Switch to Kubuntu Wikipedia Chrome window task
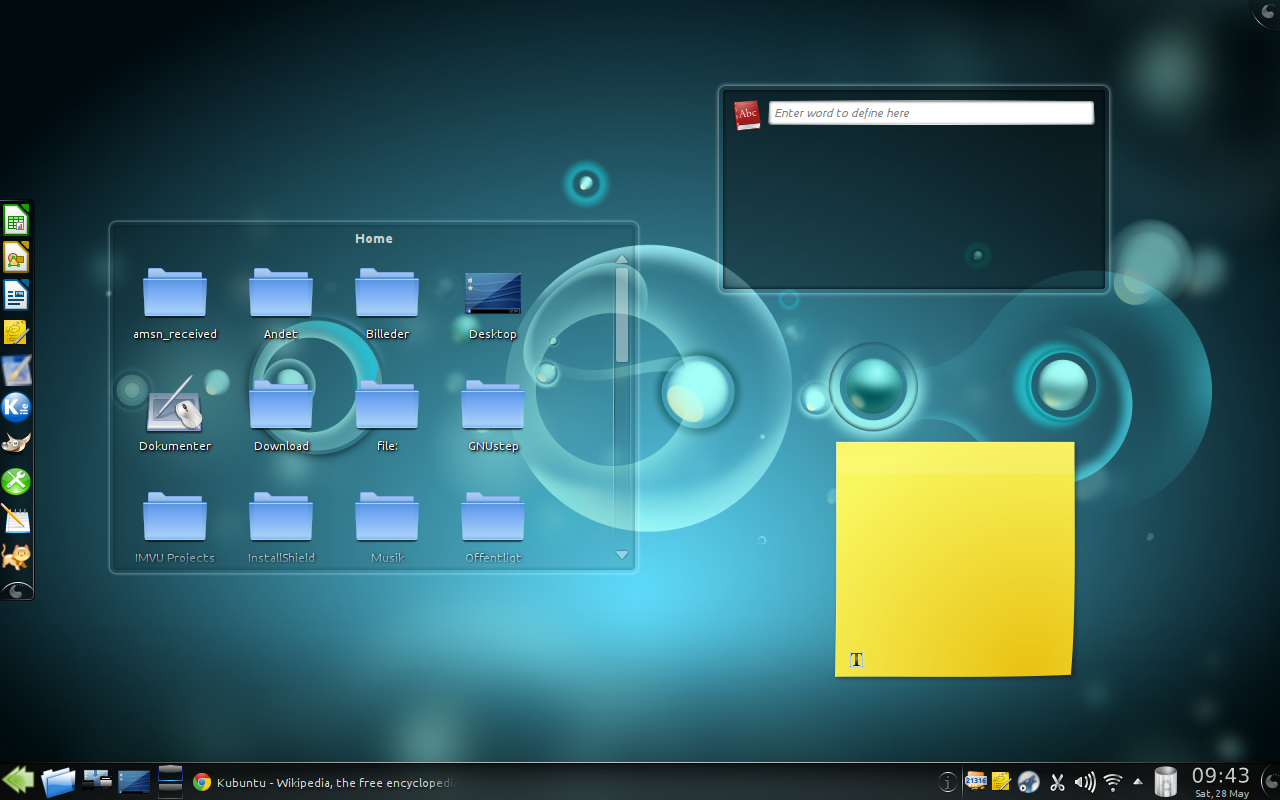The width and height of the screenshot is (1280, 800). [x=325, y=783]
